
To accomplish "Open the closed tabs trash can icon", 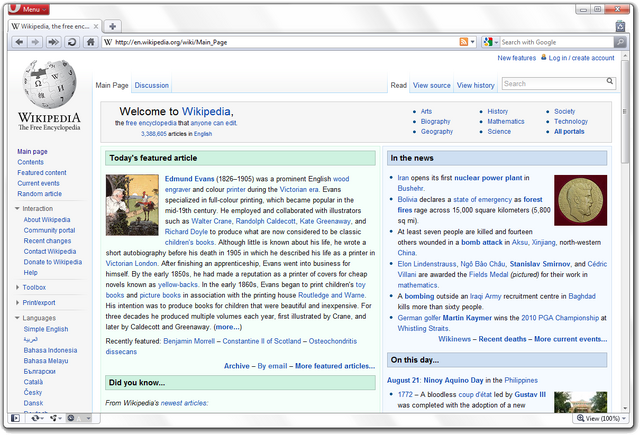I will point(620,26).
